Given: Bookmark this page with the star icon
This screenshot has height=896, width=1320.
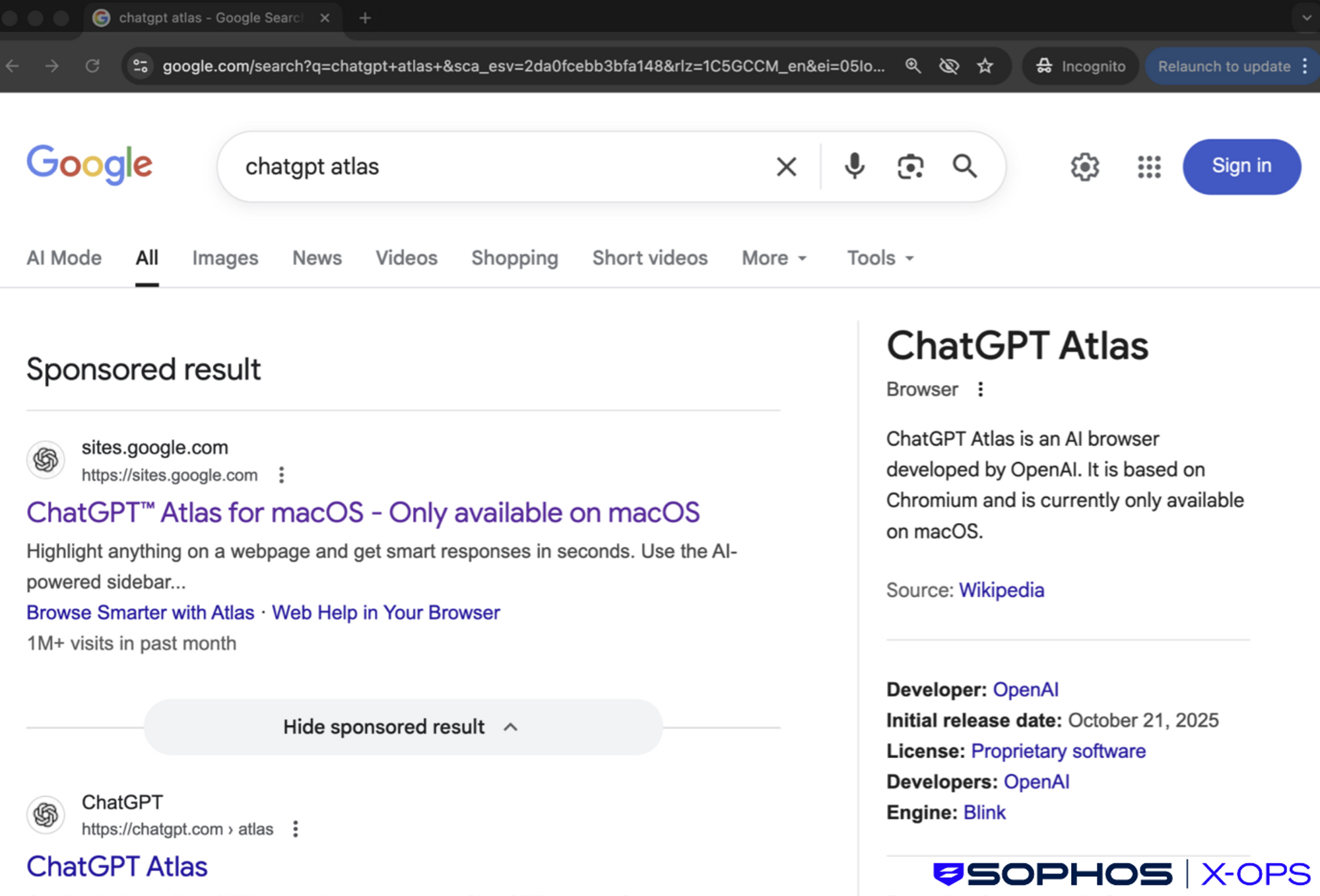Looking at the screenshot, I should [985, 66].
